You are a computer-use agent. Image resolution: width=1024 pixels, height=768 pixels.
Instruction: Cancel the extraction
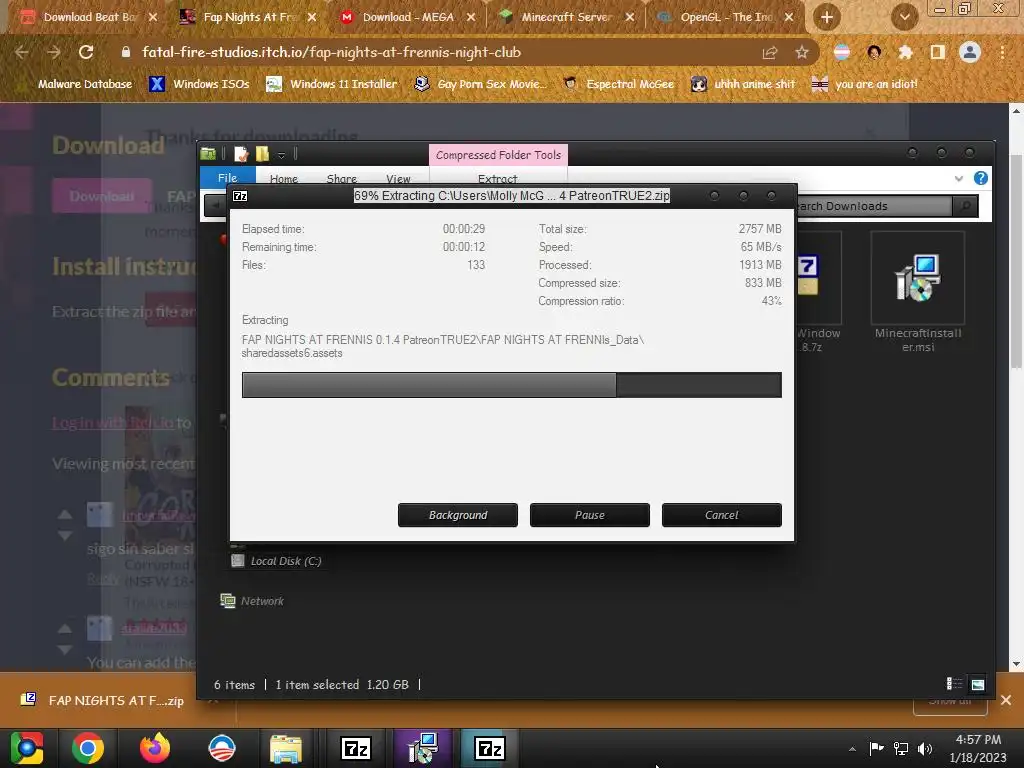pyautogui.click(x=722, y=515)
